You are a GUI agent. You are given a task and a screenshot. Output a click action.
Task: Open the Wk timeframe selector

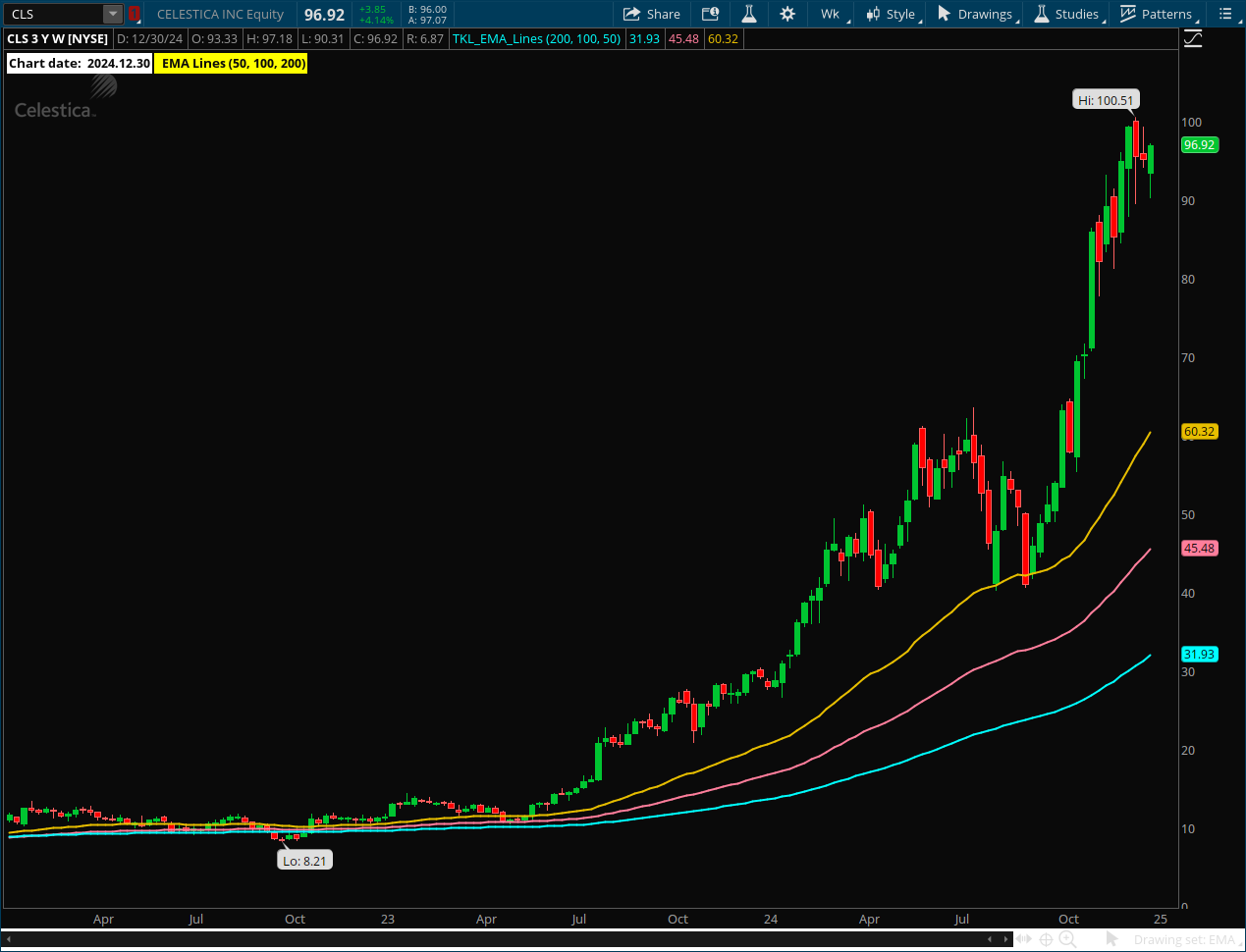click(x=830, y=14)
